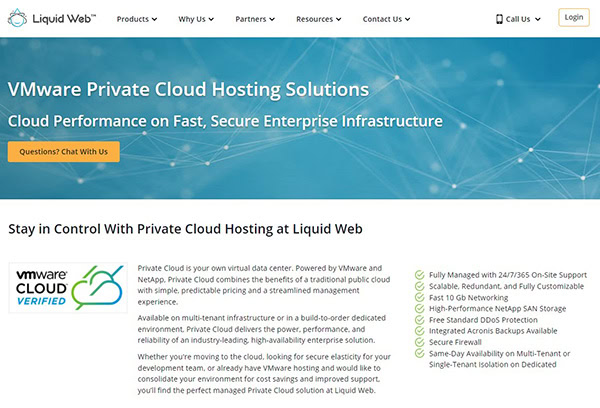This screenshot has height=408, width=600.
Task: Click checkmark icon next to Fully Managed support
Action: tap(419, 274)
